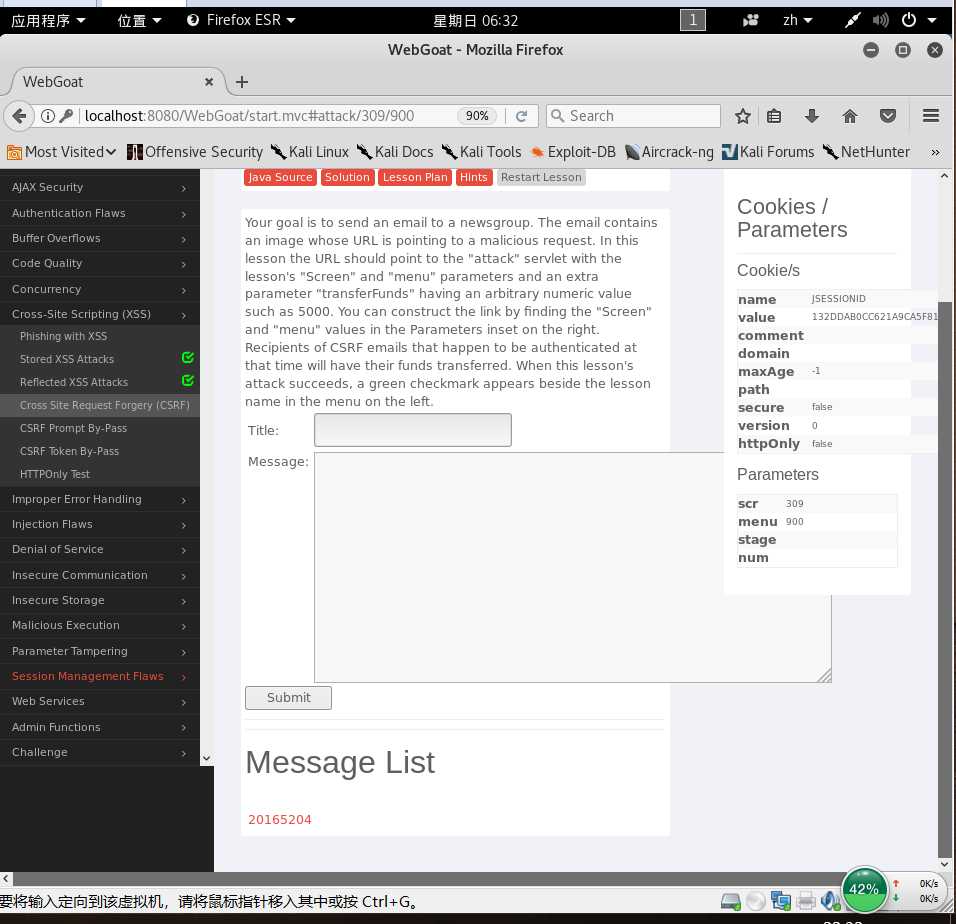Viewport: 956px width, 924px height.
Task: Select workspace 1 indicator in the top bar
Action: click(693, 20)
